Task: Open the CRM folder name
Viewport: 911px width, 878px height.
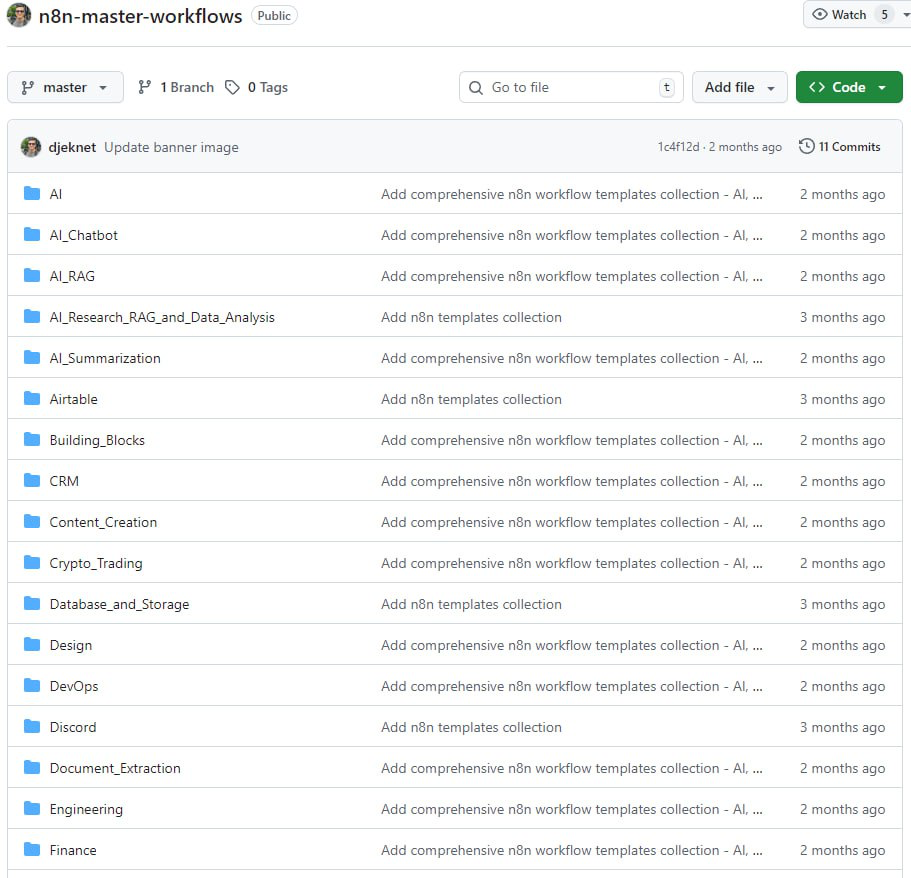Action: (x=64, y=481)
